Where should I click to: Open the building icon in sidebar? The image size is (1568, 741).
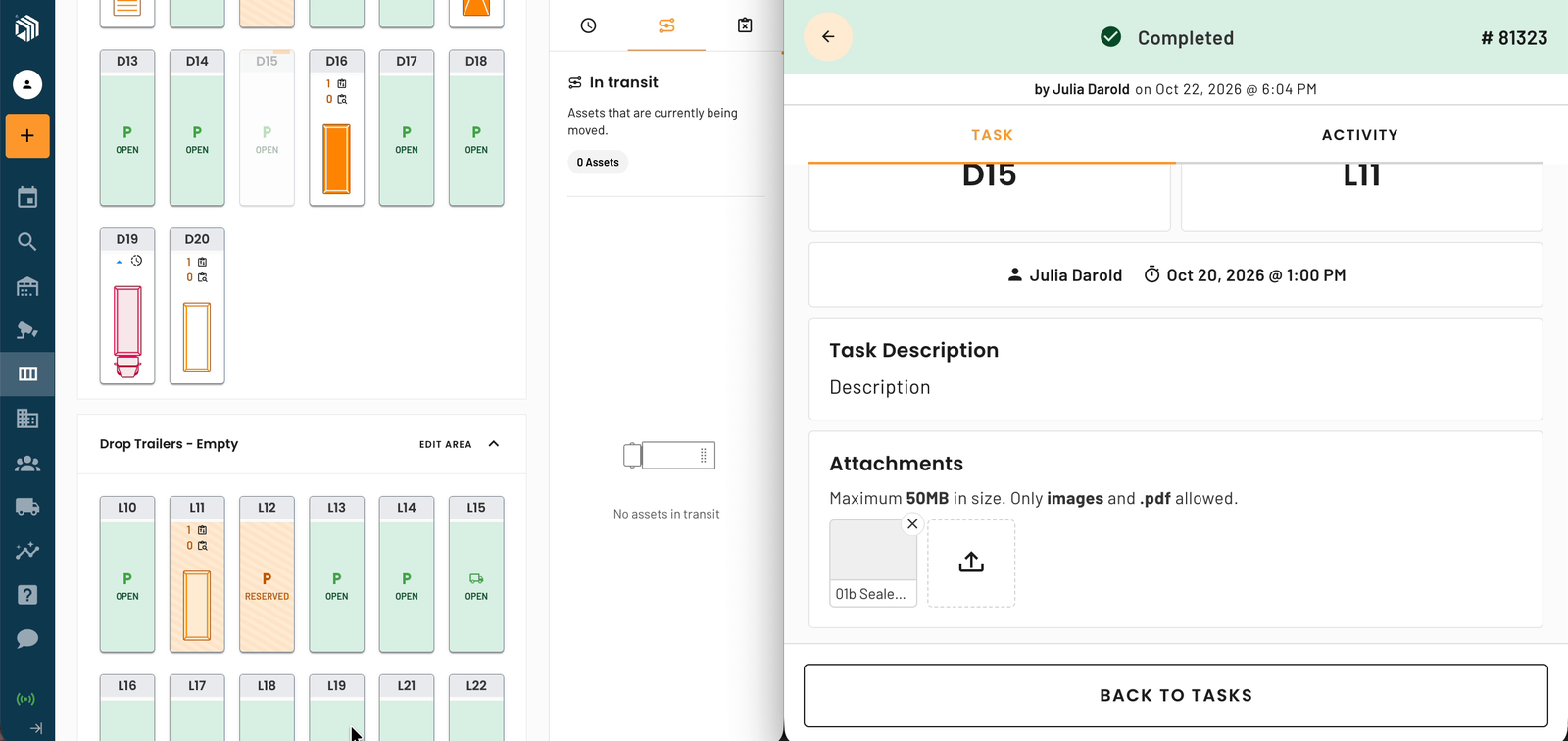pos(27,419)
